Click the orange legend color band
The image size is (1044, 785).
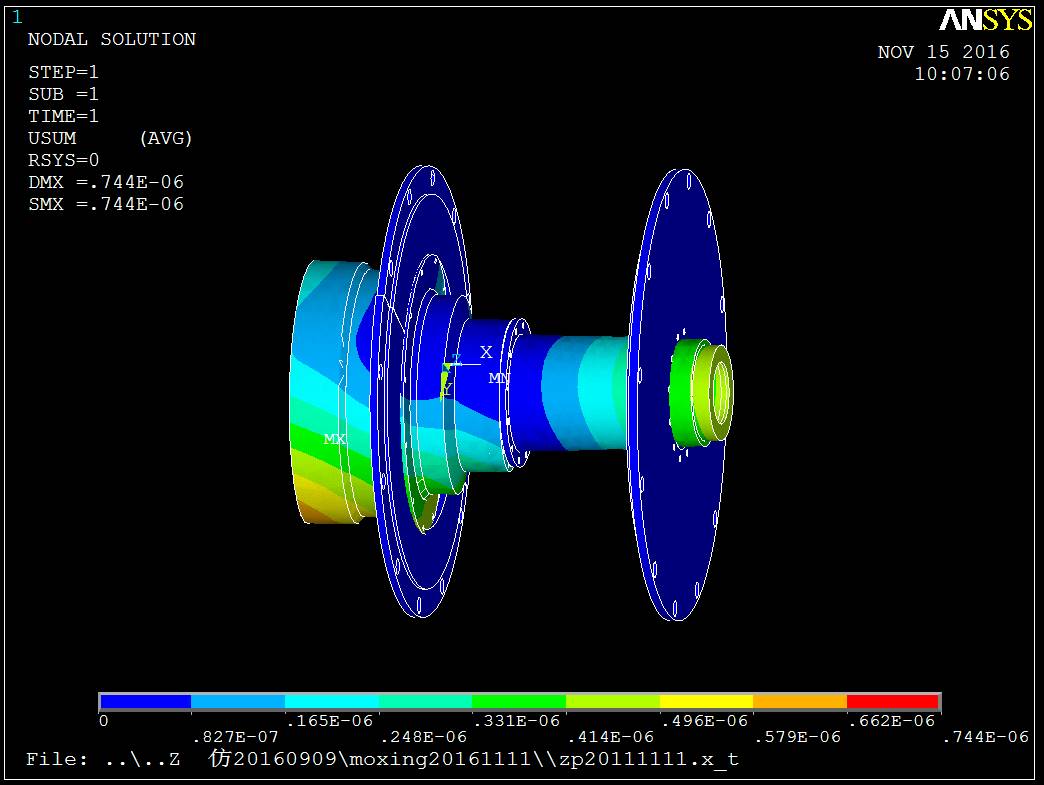(799, 701)
